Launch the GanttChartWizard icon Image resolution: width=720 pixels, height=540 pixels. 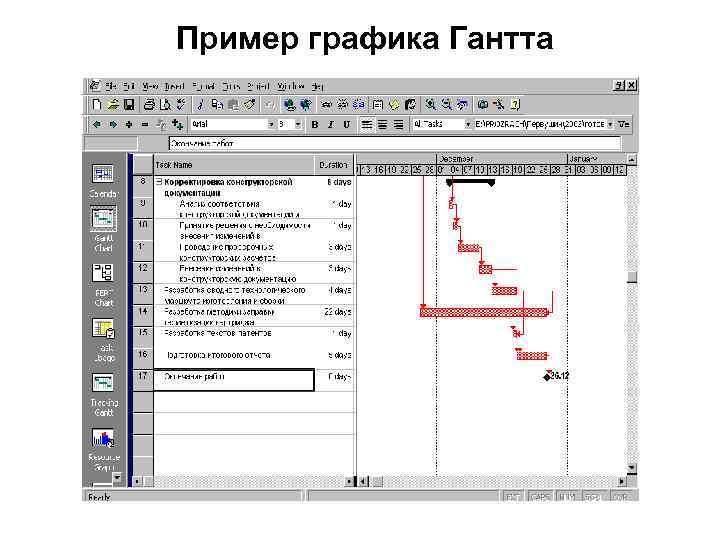[499, 105]
